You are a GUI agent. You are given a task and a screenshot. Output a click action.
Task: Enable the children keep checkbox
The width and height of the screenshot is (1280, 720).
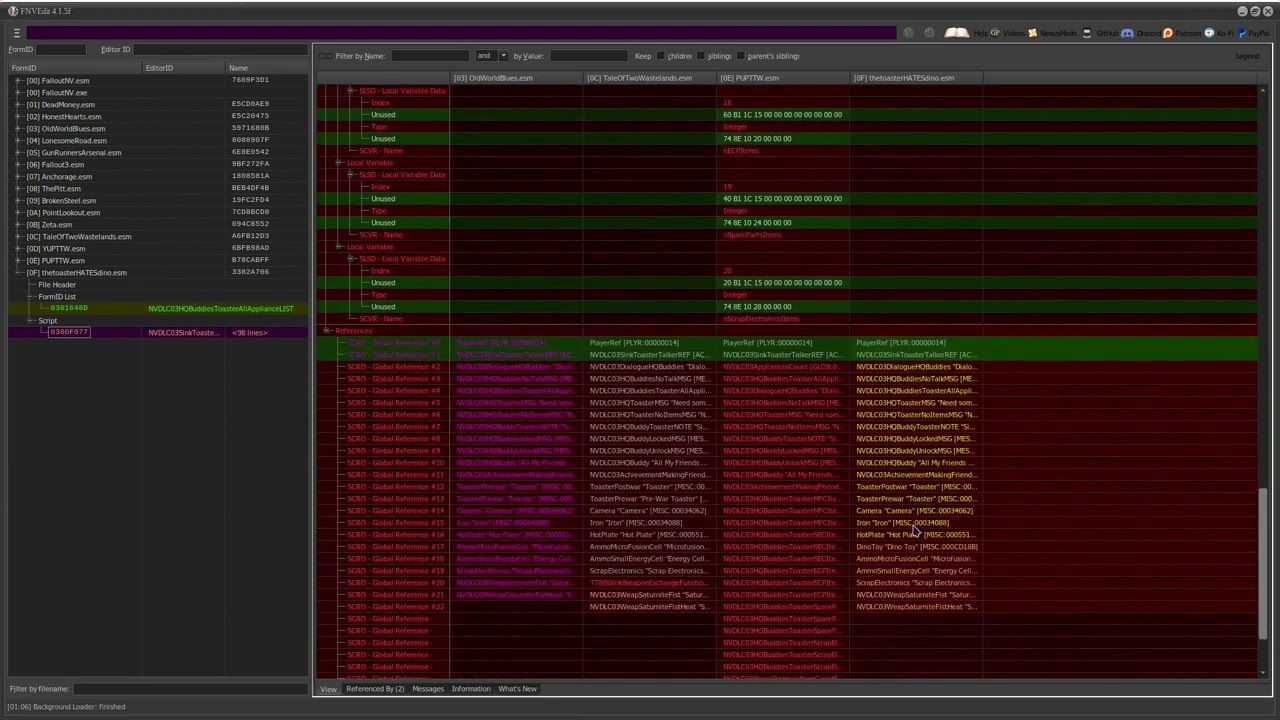click(660, 56)
